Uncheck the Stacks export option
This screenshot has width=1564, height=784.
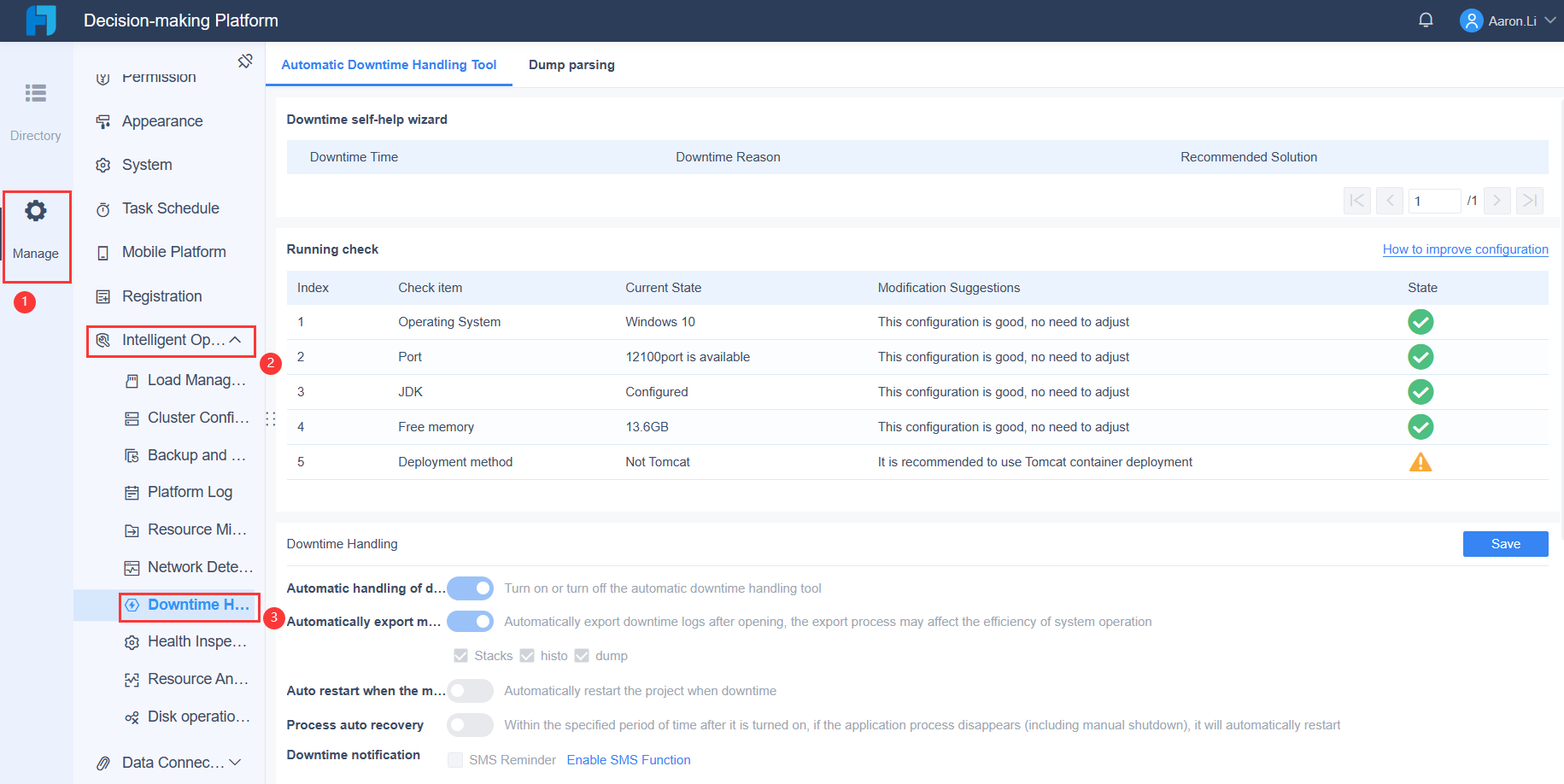click(460, 655)
